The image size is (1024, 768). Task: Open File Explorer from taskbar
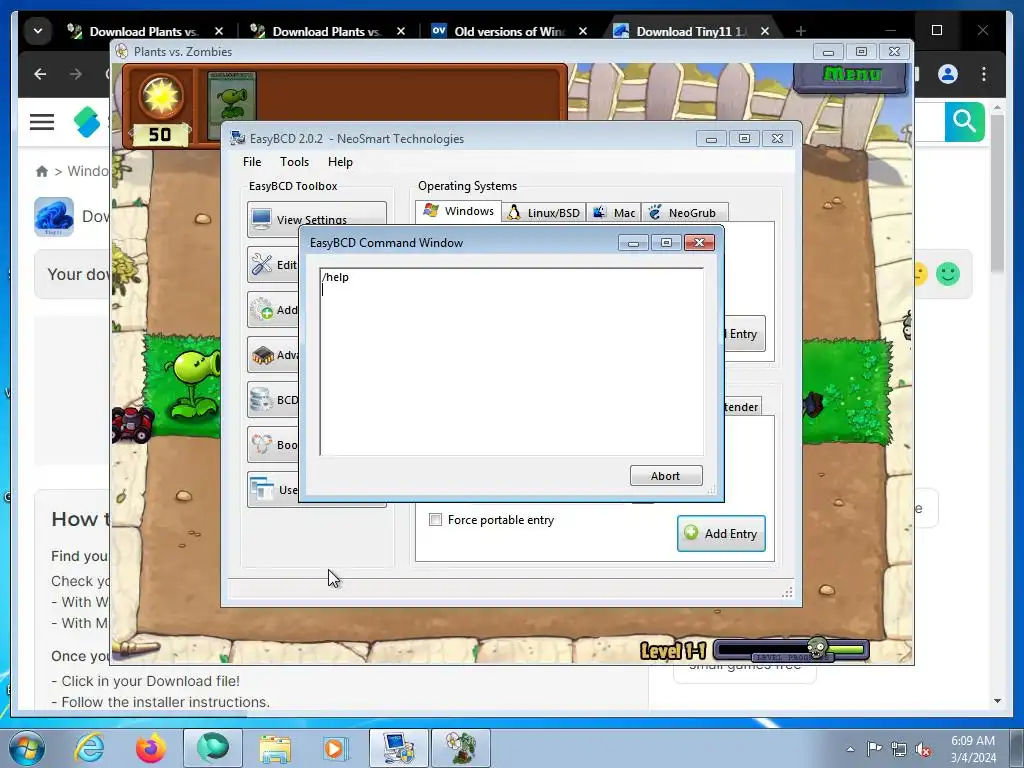coord(275,748)
